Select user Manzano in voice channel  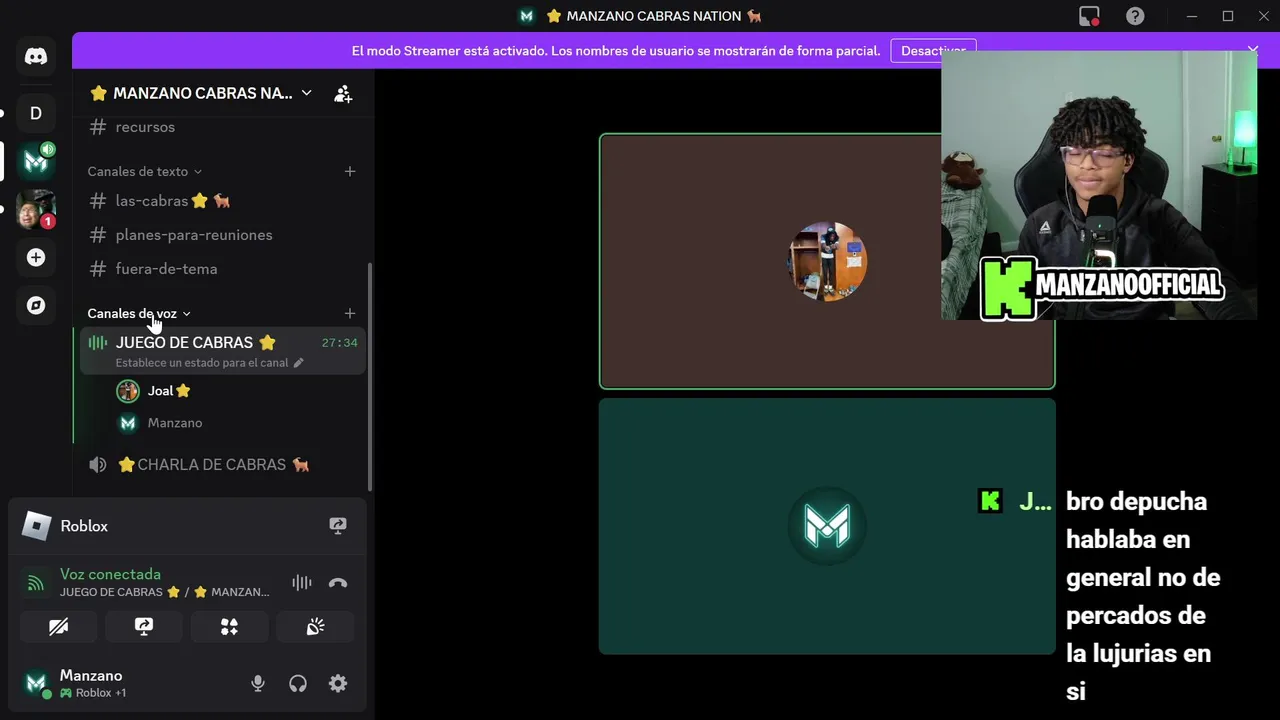[237, 423]
